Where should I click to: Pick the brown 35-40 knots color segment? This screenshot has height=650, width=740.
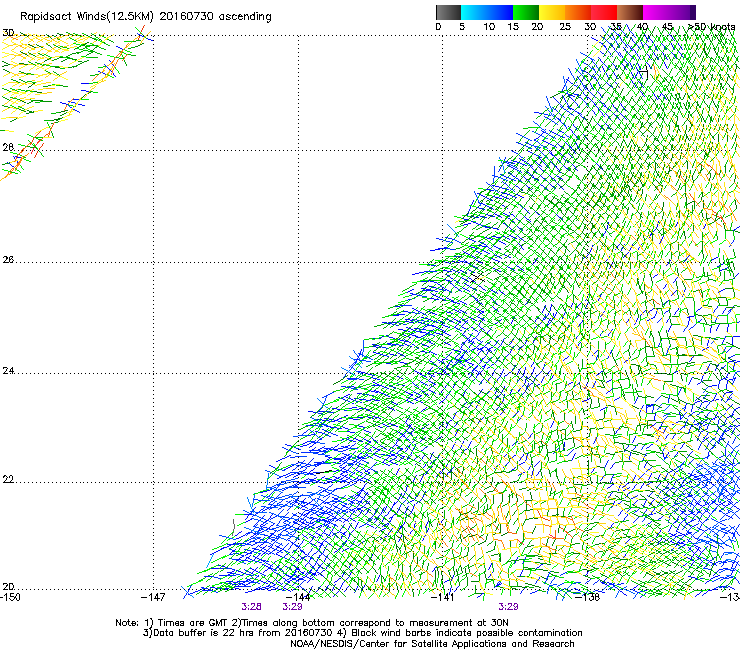click(630, 12)
